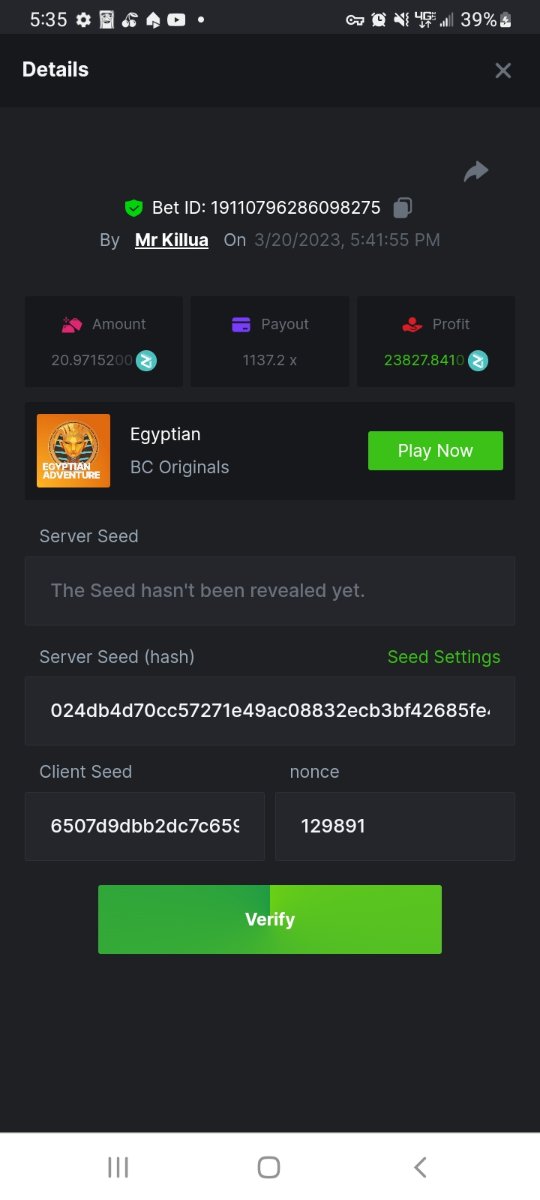
Task: Open Mr Killua's profile link
Action: pos(172,240)
